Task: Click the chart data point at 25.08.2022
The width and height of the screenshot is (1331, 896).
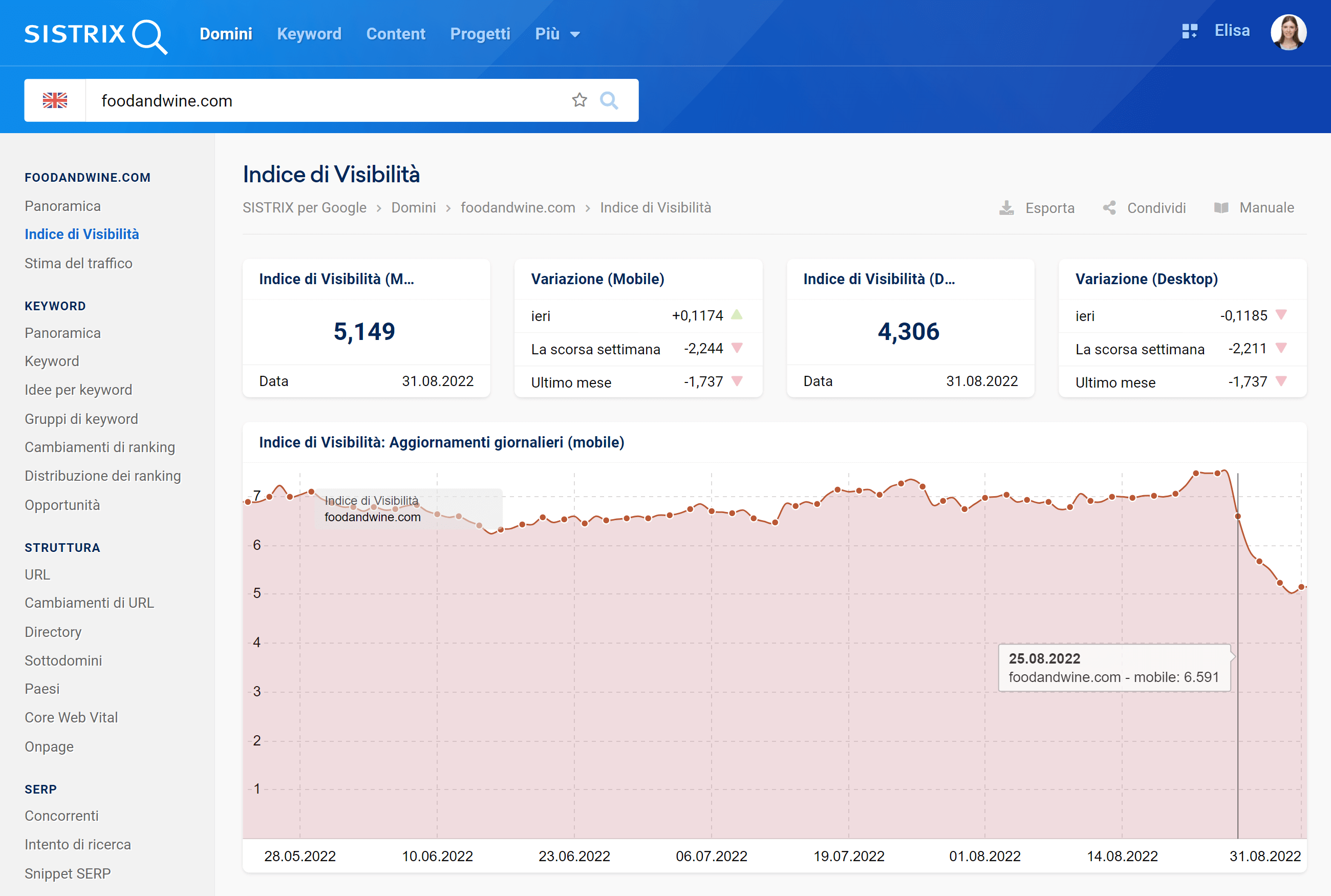Action: click(x=1238, y=517)
